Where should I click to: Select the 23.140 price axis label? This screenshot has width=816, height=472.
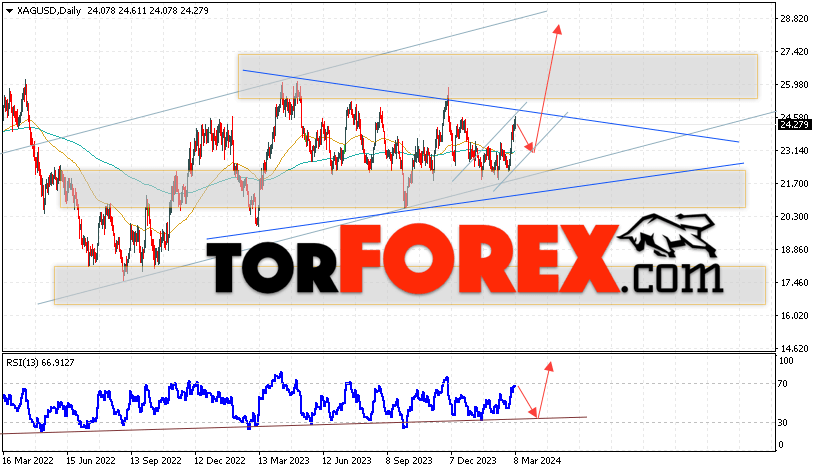[795, 151]
